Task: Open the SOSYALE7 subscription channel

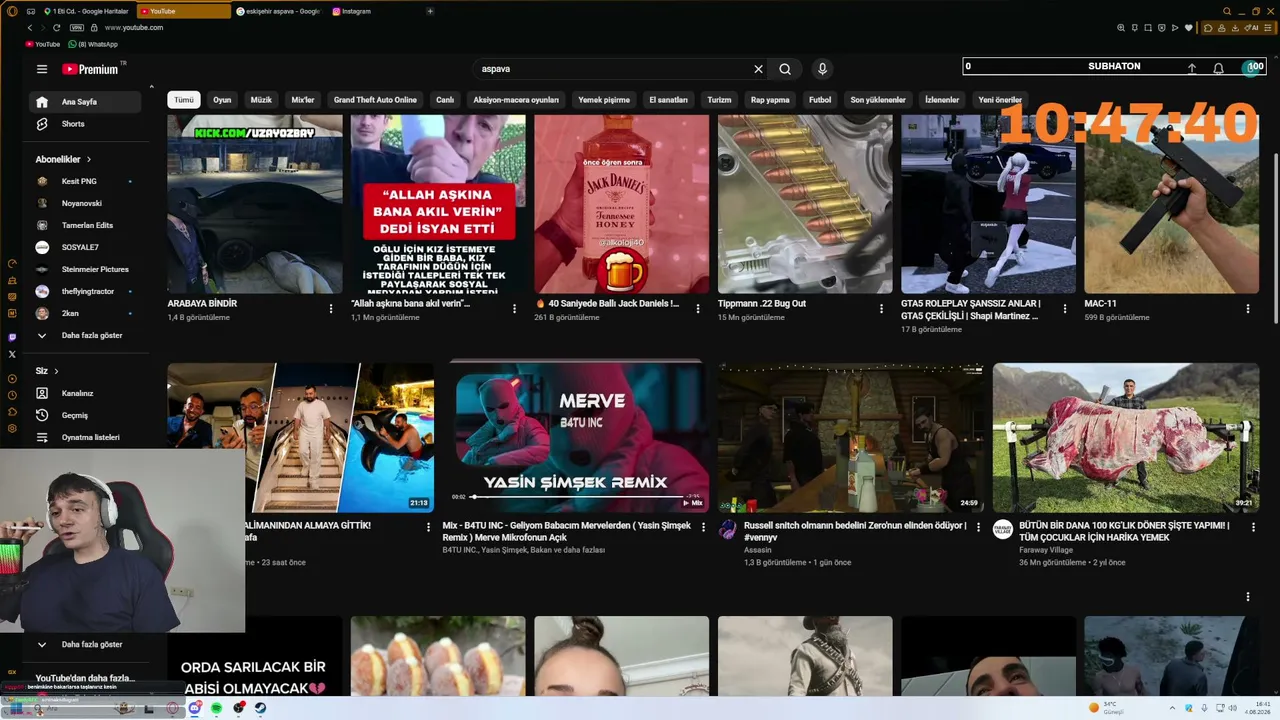Action: click(87, 247)
